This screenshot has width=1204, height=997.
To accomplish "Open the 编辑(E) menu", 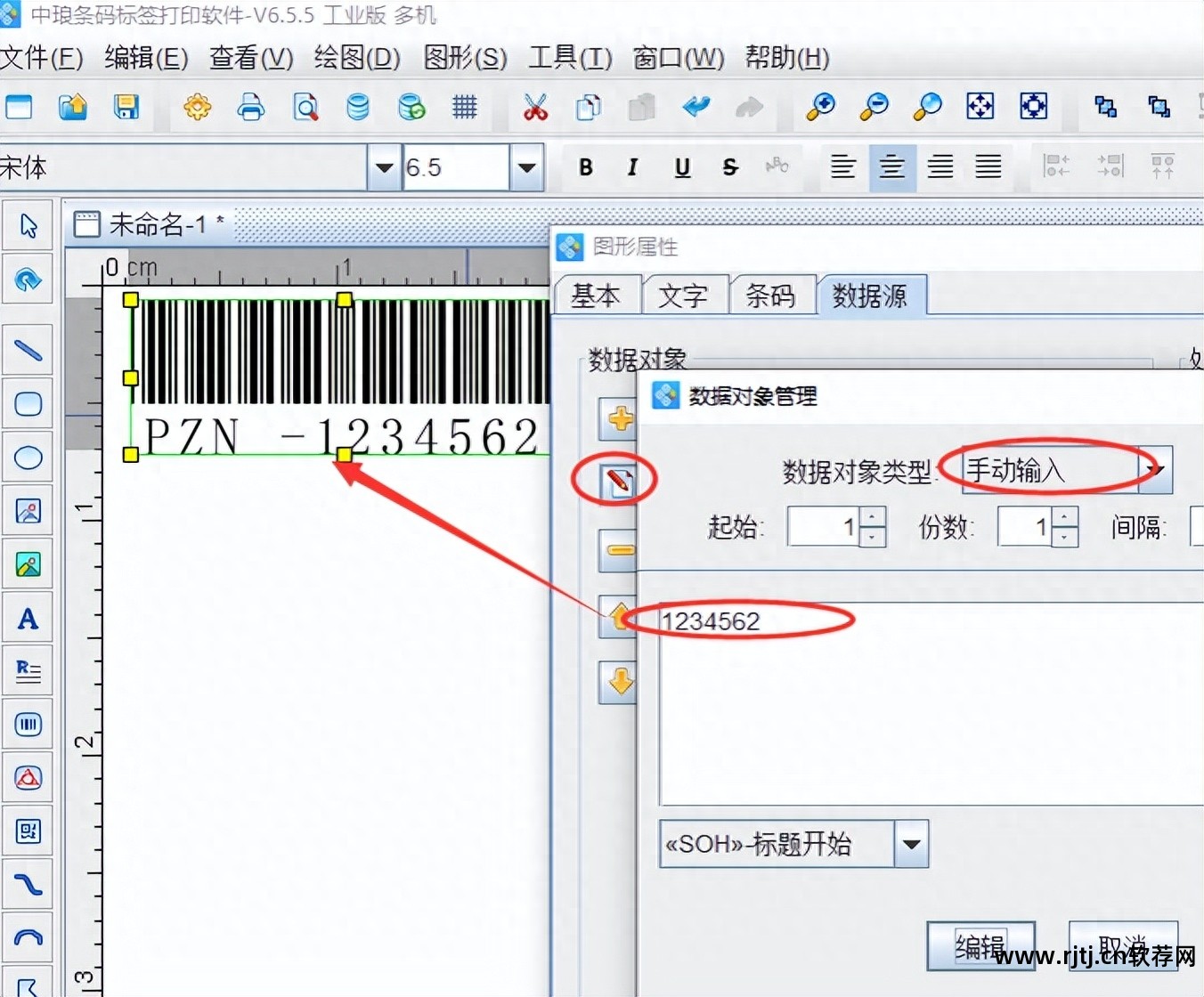I will 146,58.
